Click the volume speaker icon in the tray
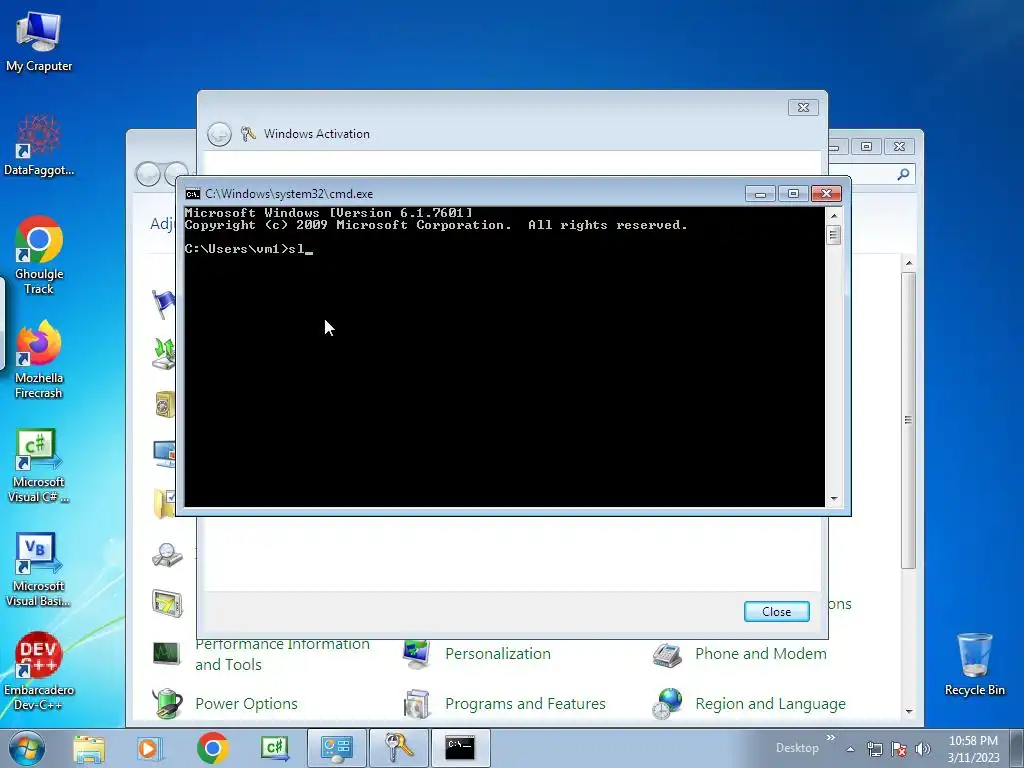This screenshot has width=1024, height=768. coord(923,749)
